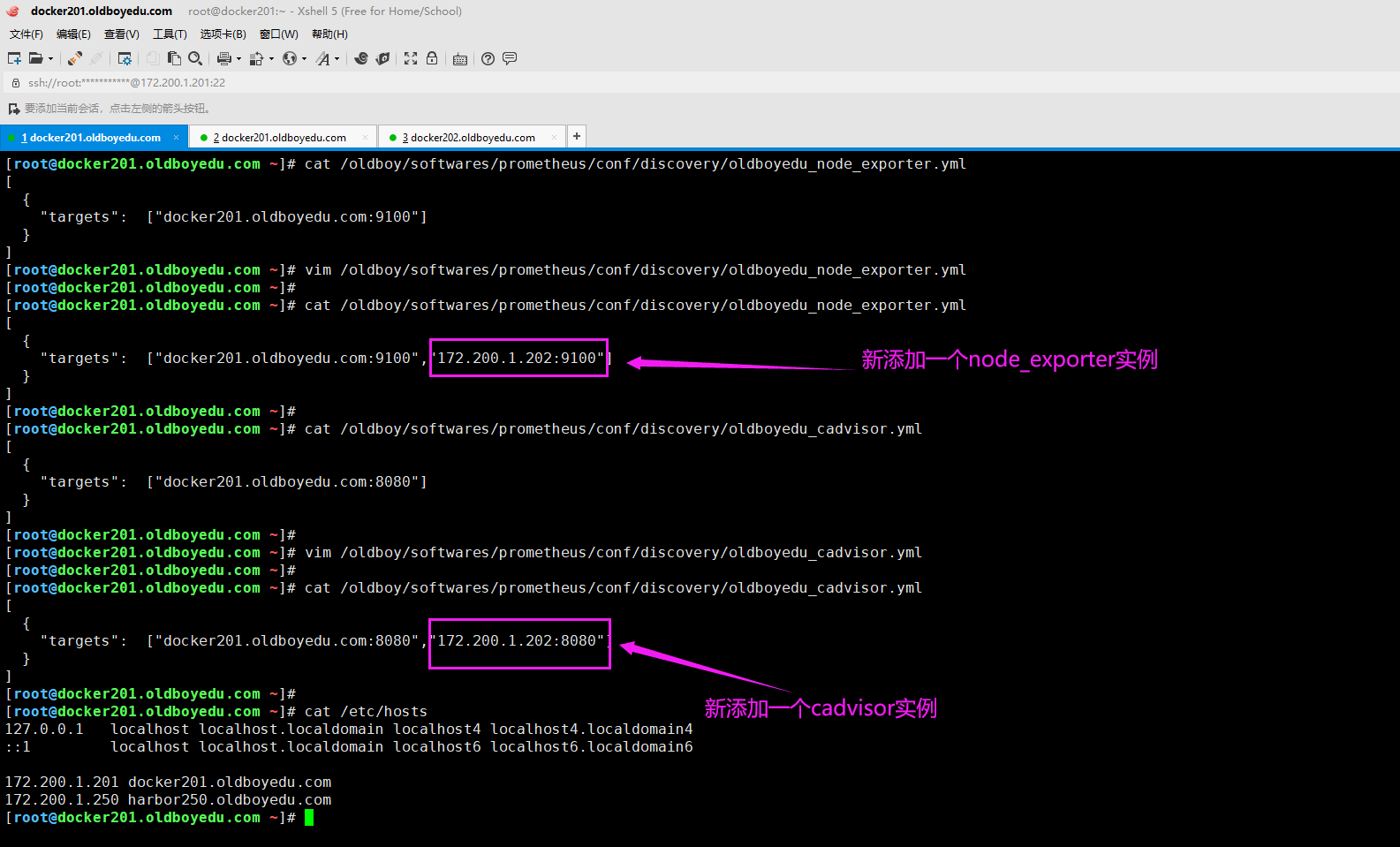Expand the font settings dropdown arrow
Viewport: 1400px width, 847px height.
pyautogui.click(x=337, y=59)
